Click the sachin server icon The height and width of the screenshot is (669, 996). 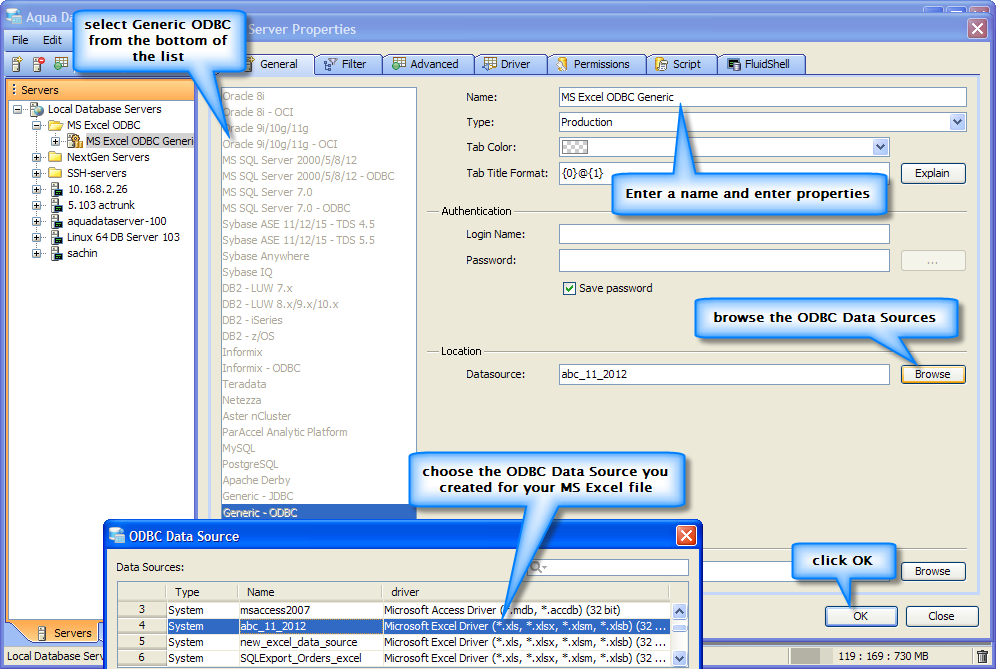[57, 253]
